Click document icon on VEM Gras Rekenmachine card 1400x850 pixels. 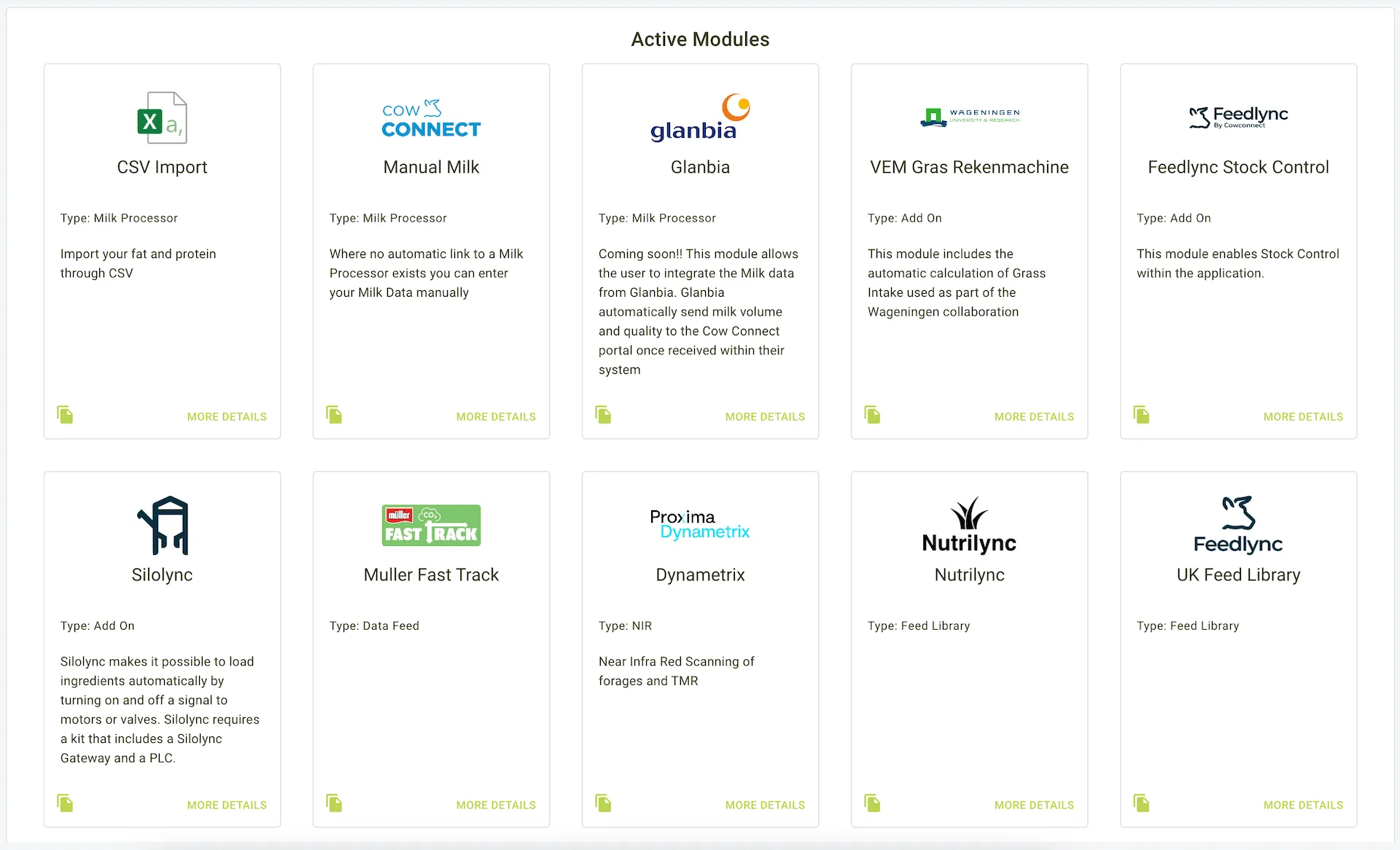873,416
